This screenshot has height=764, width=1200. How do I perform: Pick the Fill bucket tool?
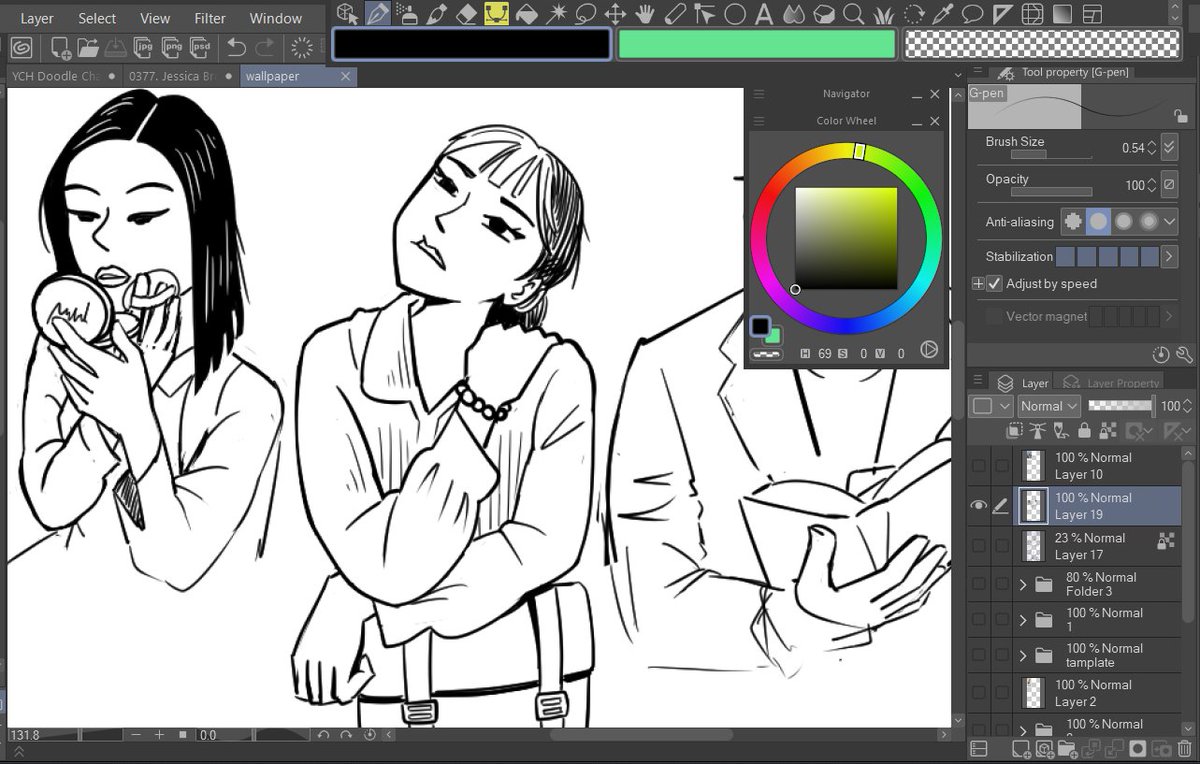point(526,14)
